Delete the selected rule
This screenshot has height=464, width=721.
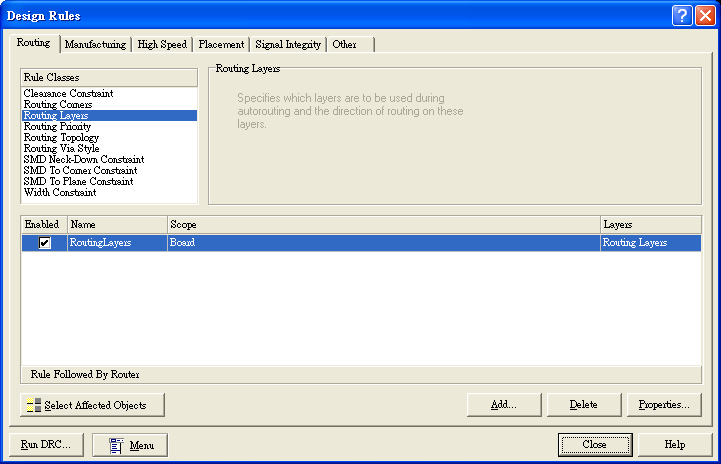[x=583, y=405]
